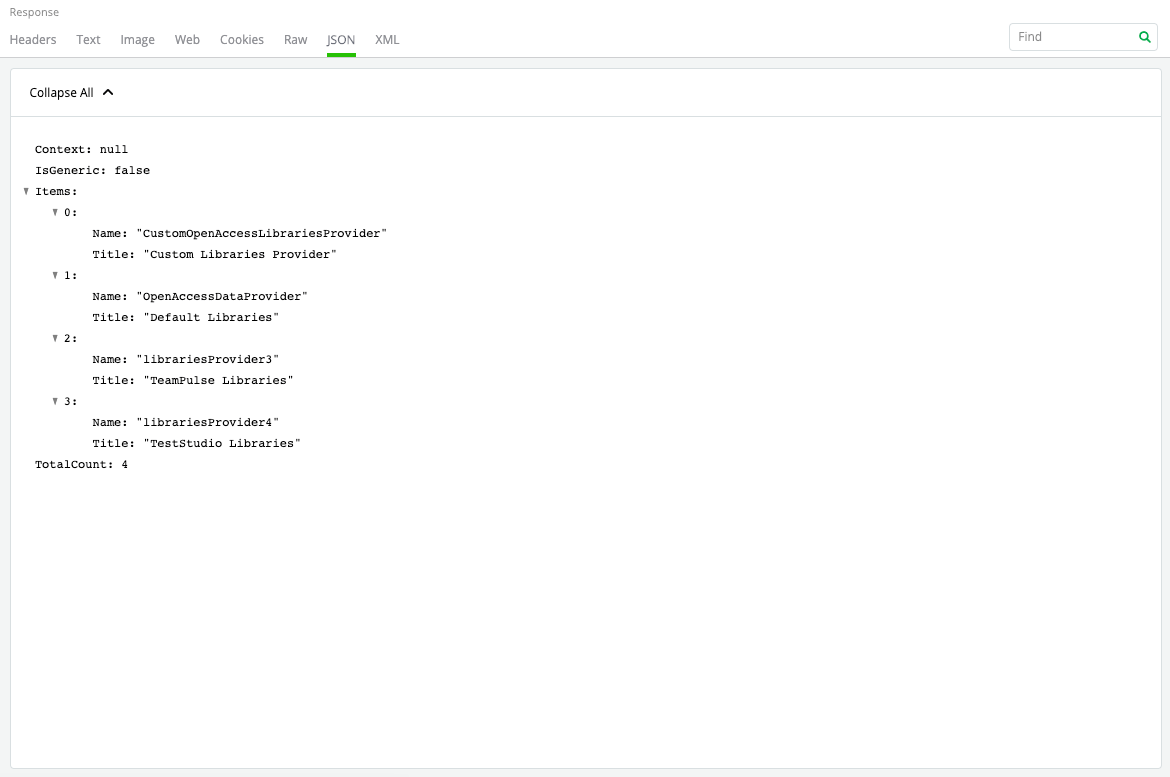
Task: Switch to the Headers tab
Action: (x=33, y=39)
